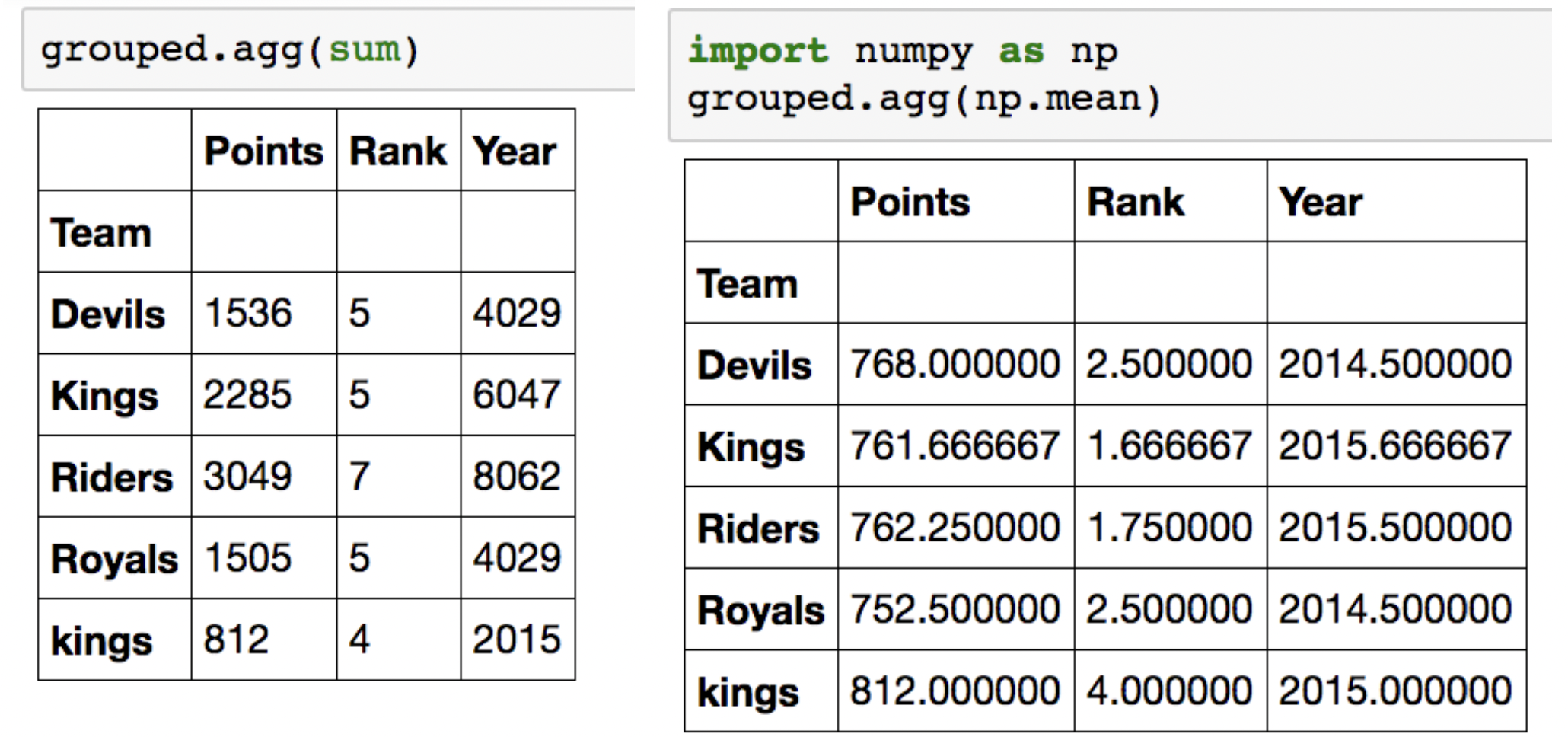
Task: Select Year header in sum table
Action: tap(515, 151)
